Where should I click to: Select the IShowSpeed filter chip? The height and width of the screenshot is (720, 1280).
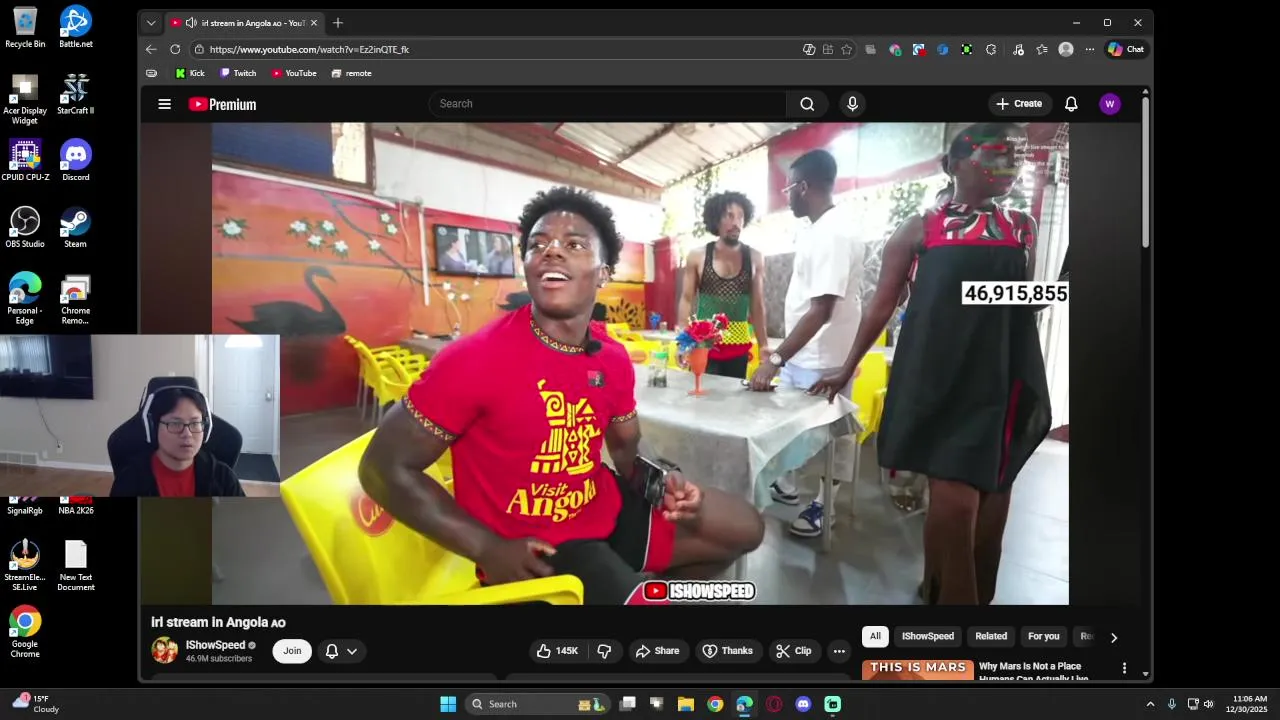tap(928, 636)
